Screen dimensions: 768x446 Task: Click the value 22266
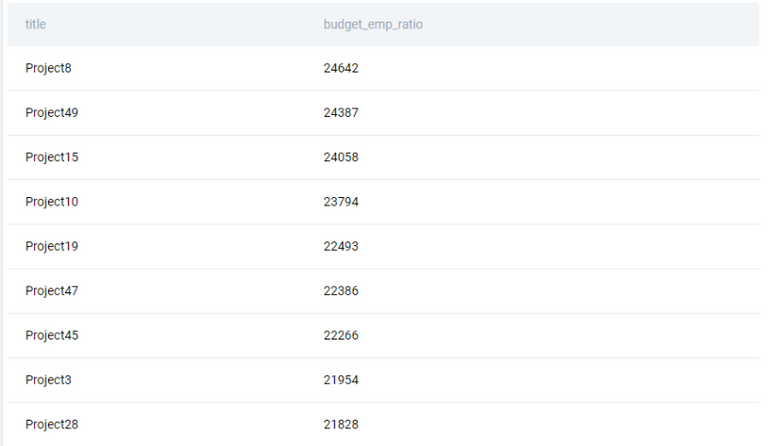point(341,335)
